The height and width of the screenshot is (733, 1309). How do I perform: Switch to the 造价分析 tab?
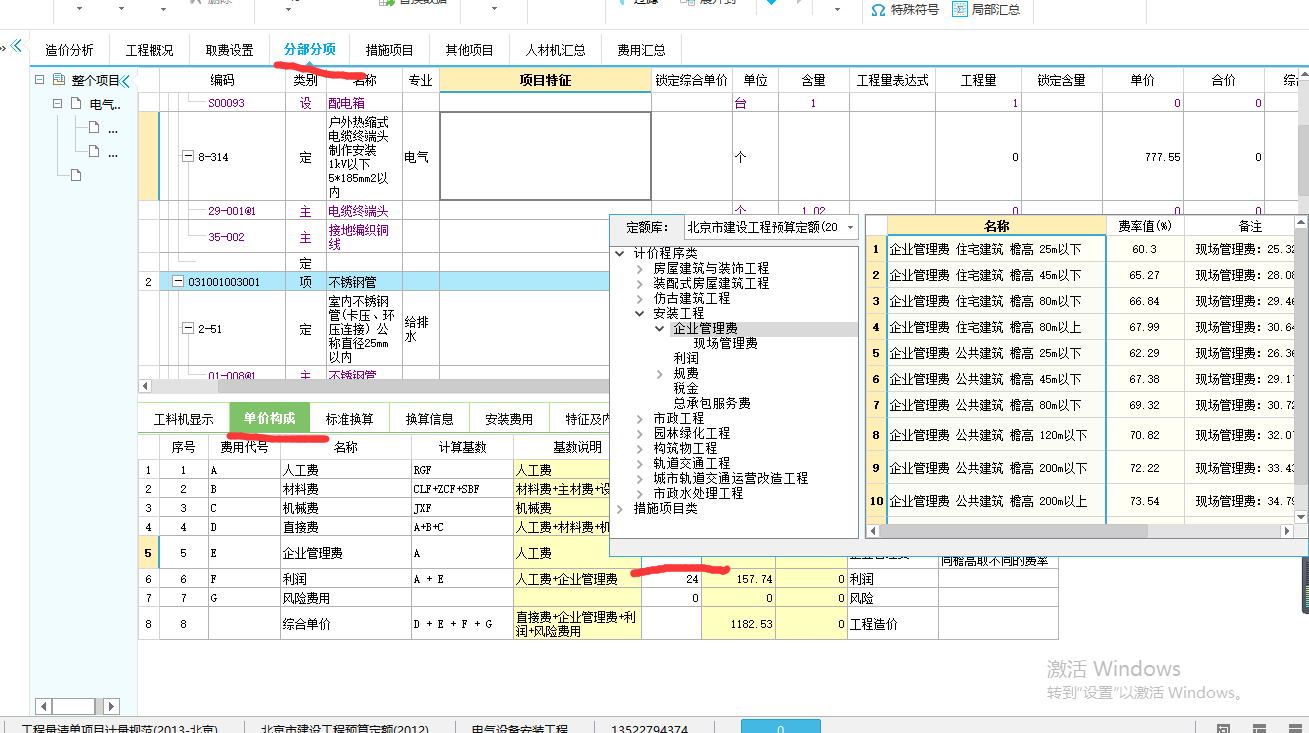click(69, 50)
